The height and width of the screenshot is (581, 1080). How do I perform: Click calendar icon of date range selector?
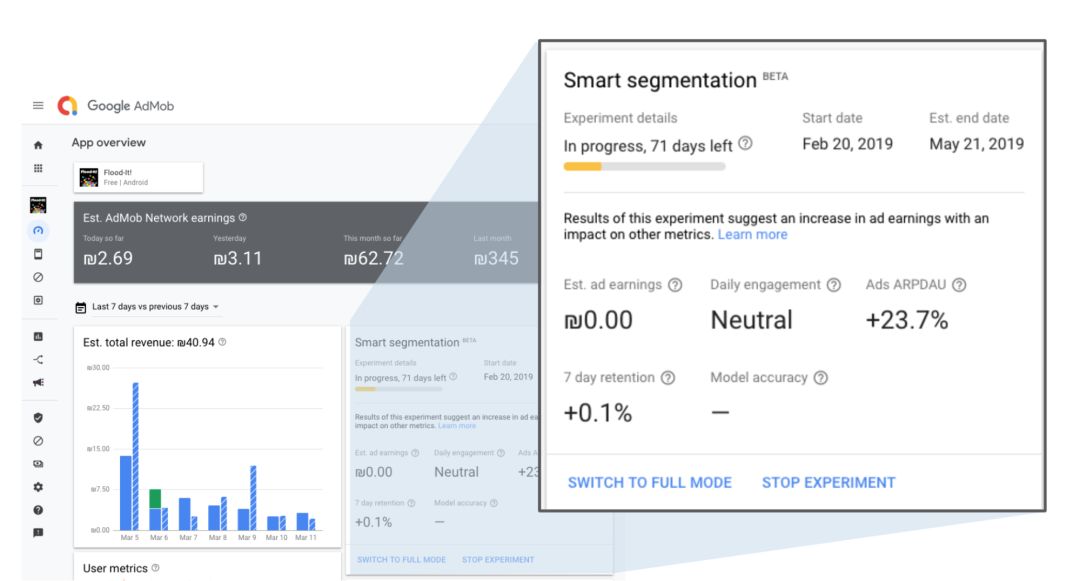point(81,307)
